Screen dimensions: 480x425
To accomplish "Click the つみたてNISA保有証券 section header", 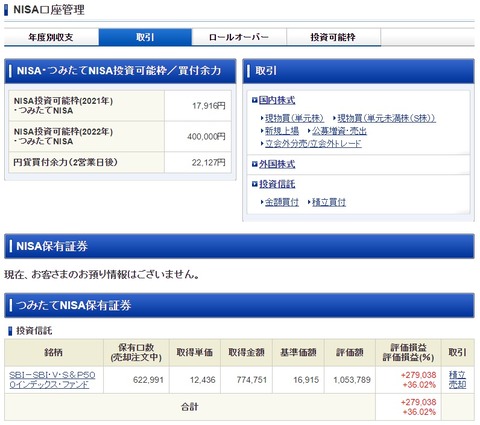I will [239, 305].
